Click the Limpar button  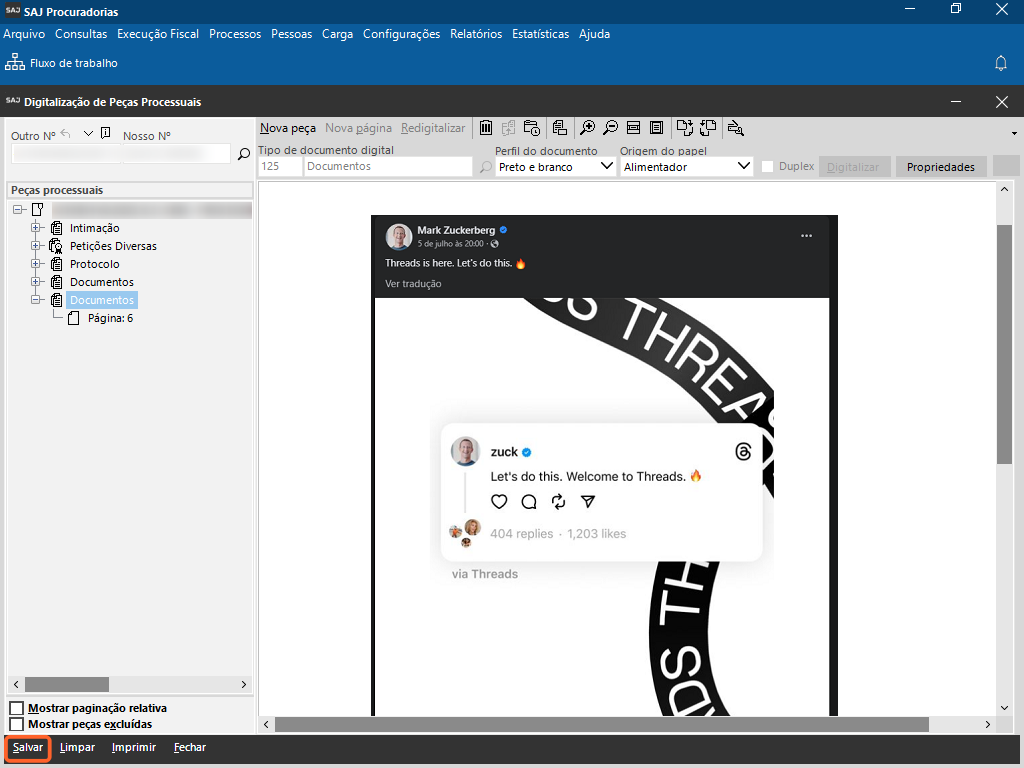[x=77, y=748]
